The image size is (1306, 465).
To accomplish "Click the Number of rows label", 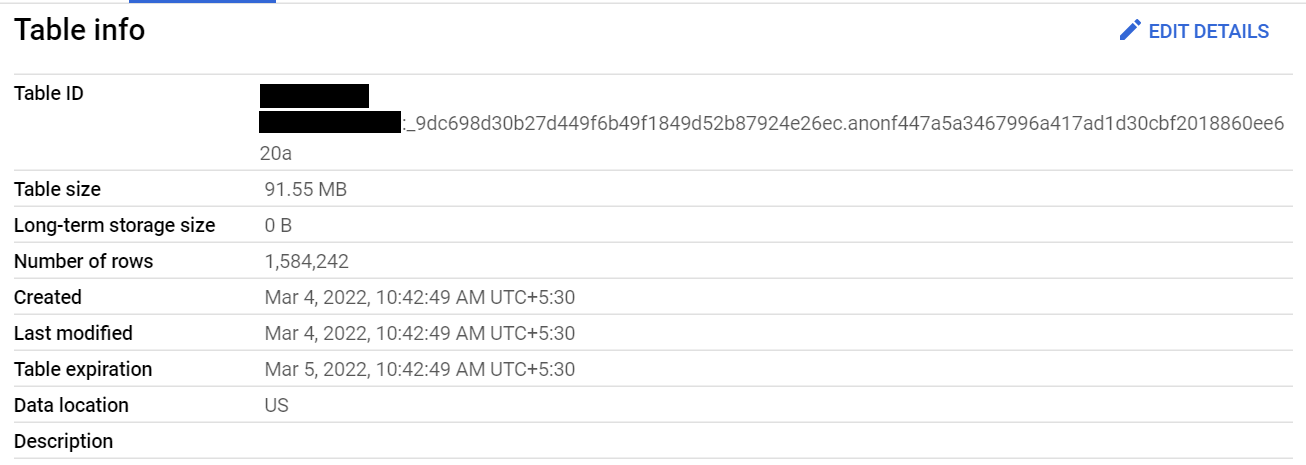I will [x=84, y=261].
